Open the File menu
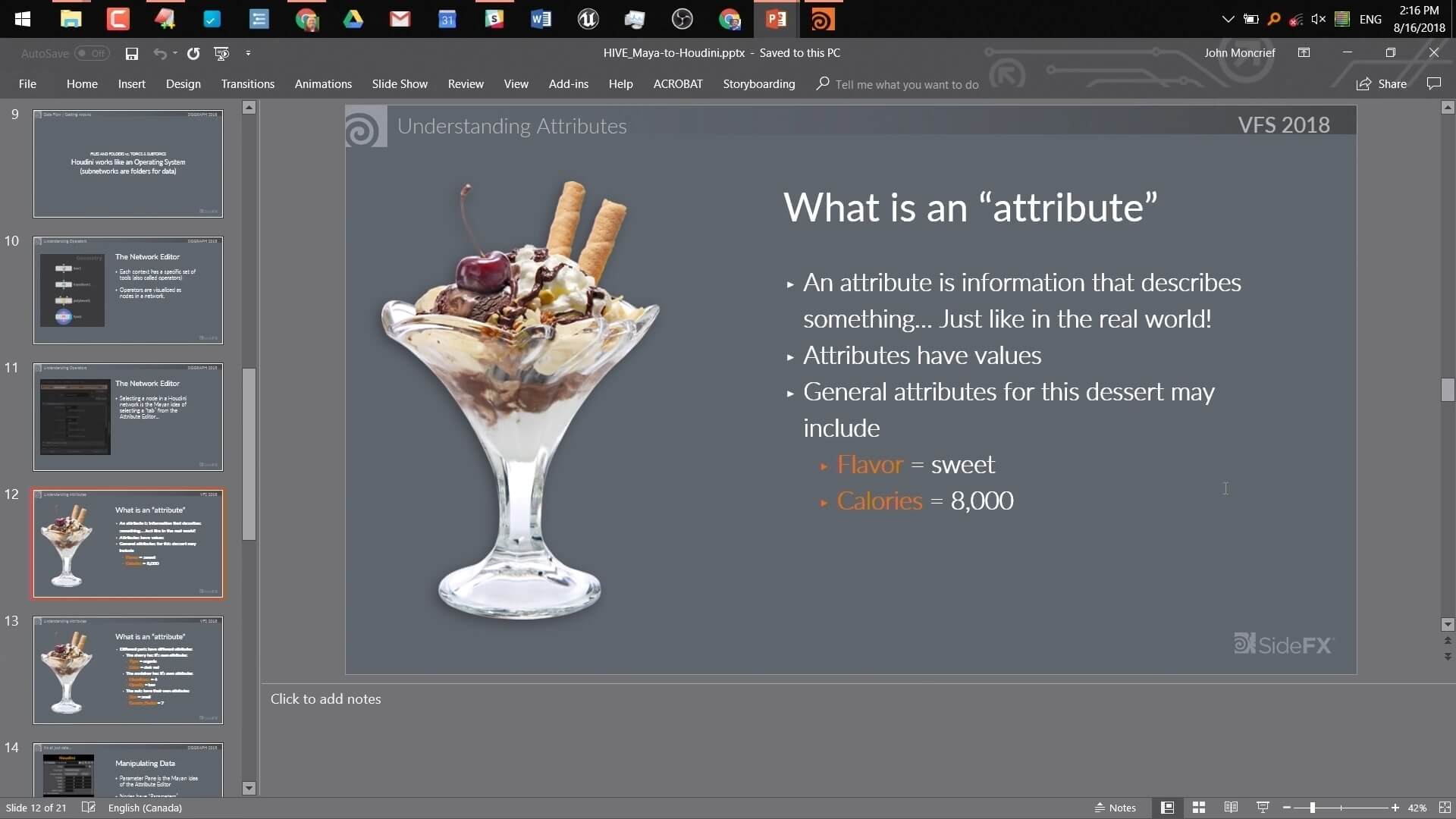 pyautogui.click(x=27, y=84)
